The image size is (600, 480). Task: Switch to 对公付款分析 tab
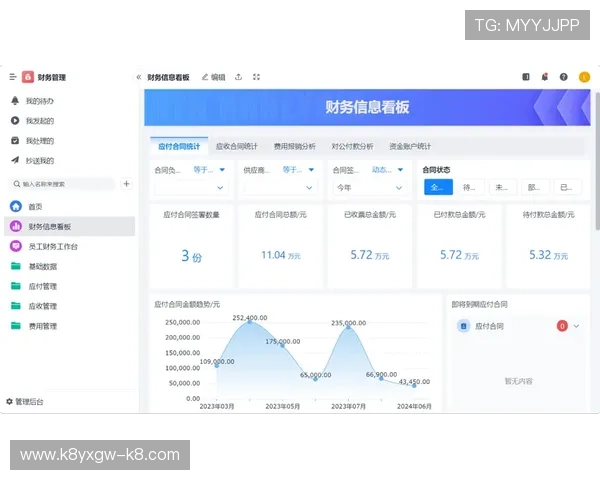coord(352,146)
